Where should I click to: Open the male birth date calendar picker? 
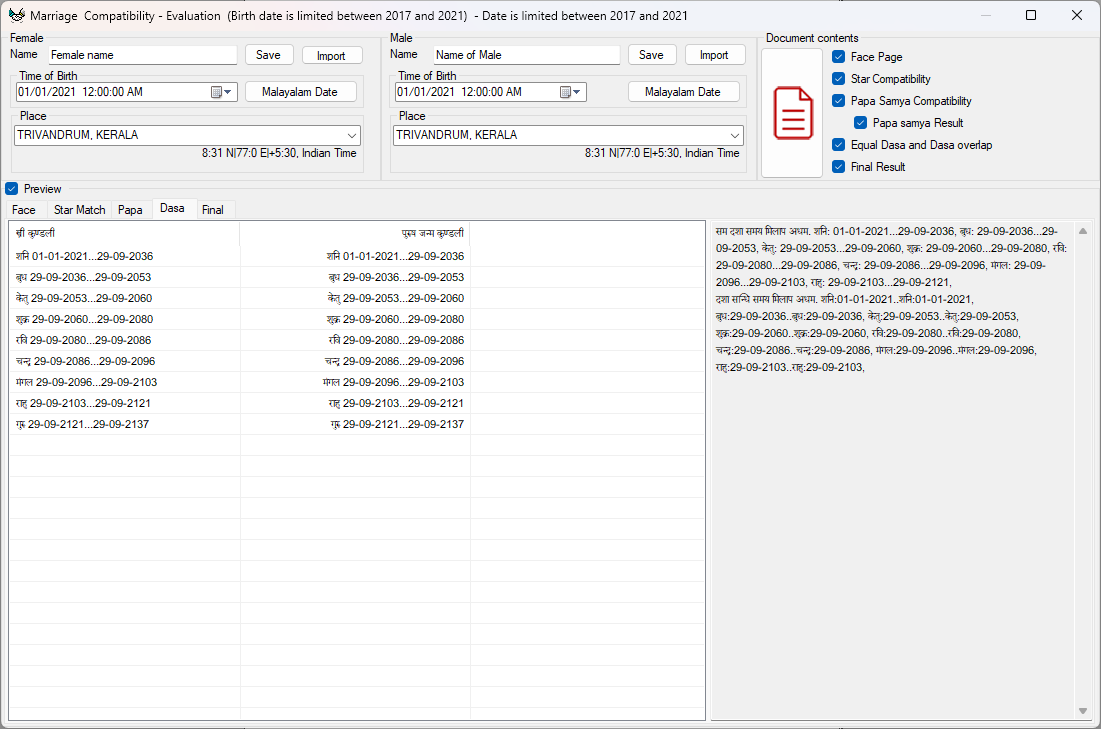[569, 92]
